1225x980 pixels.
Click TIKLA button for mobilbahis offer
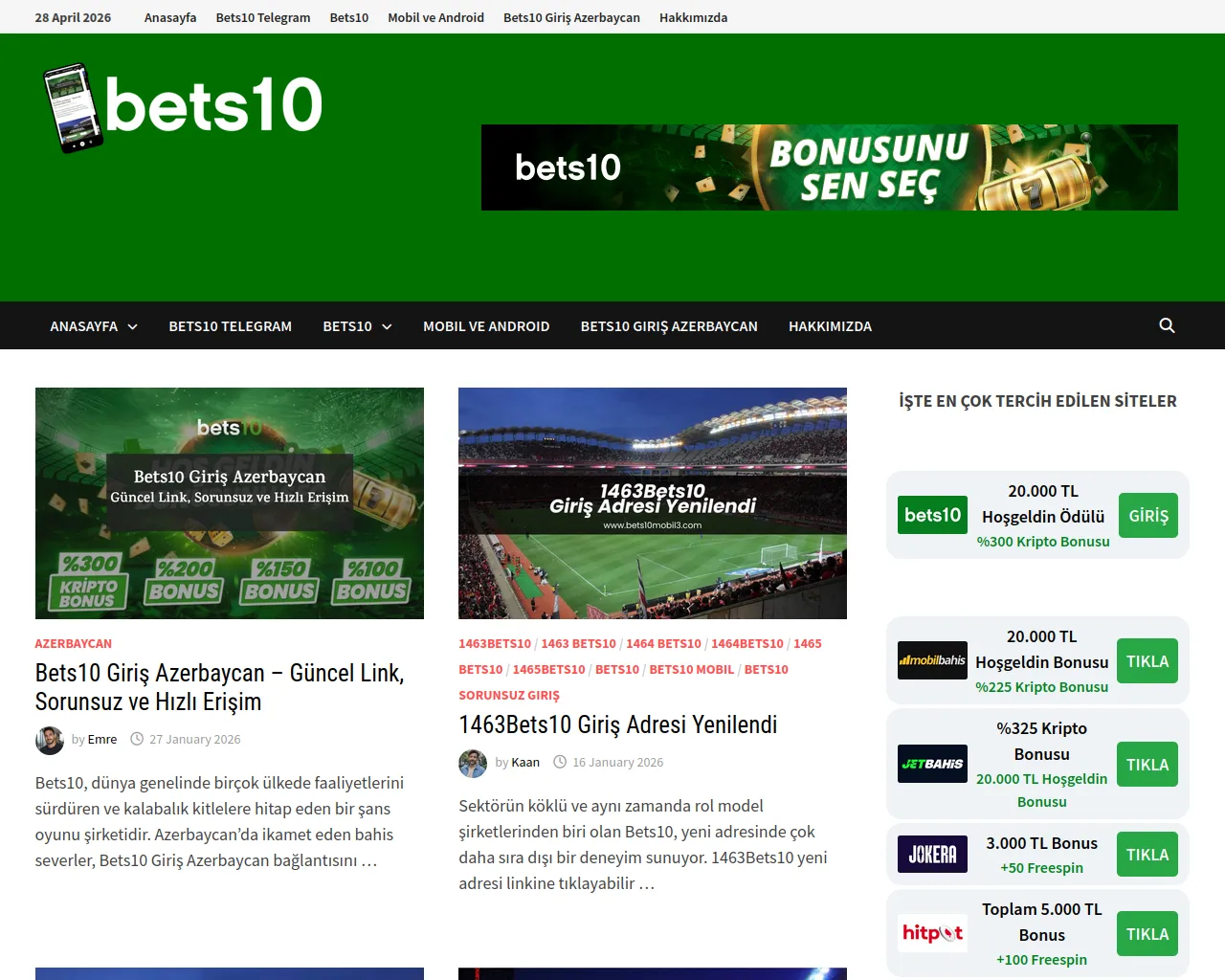click(1147, 661)
